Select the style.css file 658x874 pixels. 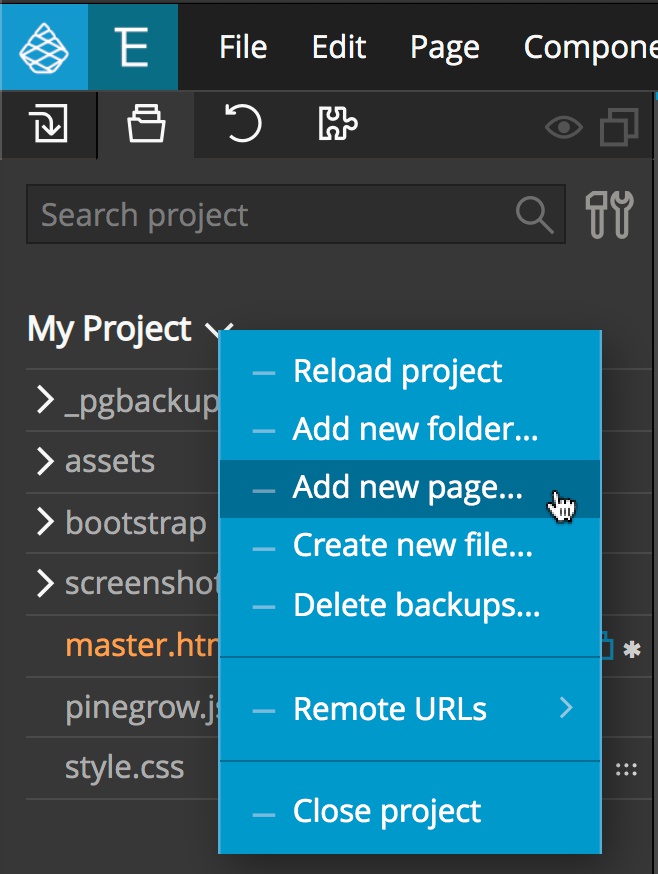pos(124,768)
